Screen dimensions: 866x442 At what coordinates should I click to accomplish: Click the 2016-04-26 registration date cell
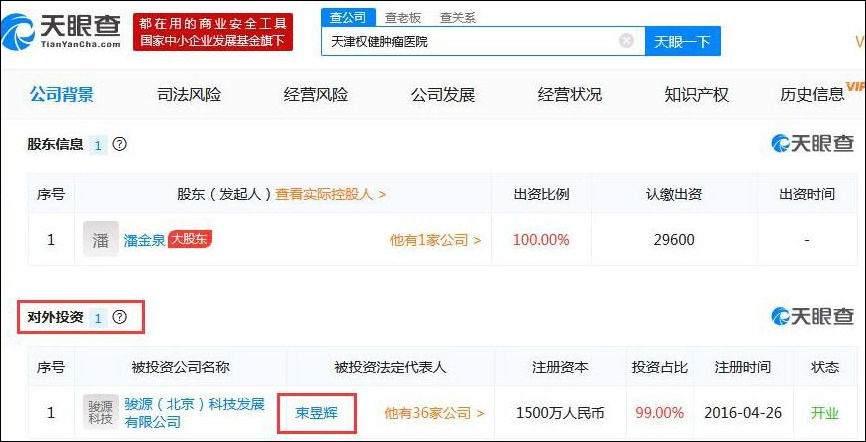pos(743,413)
